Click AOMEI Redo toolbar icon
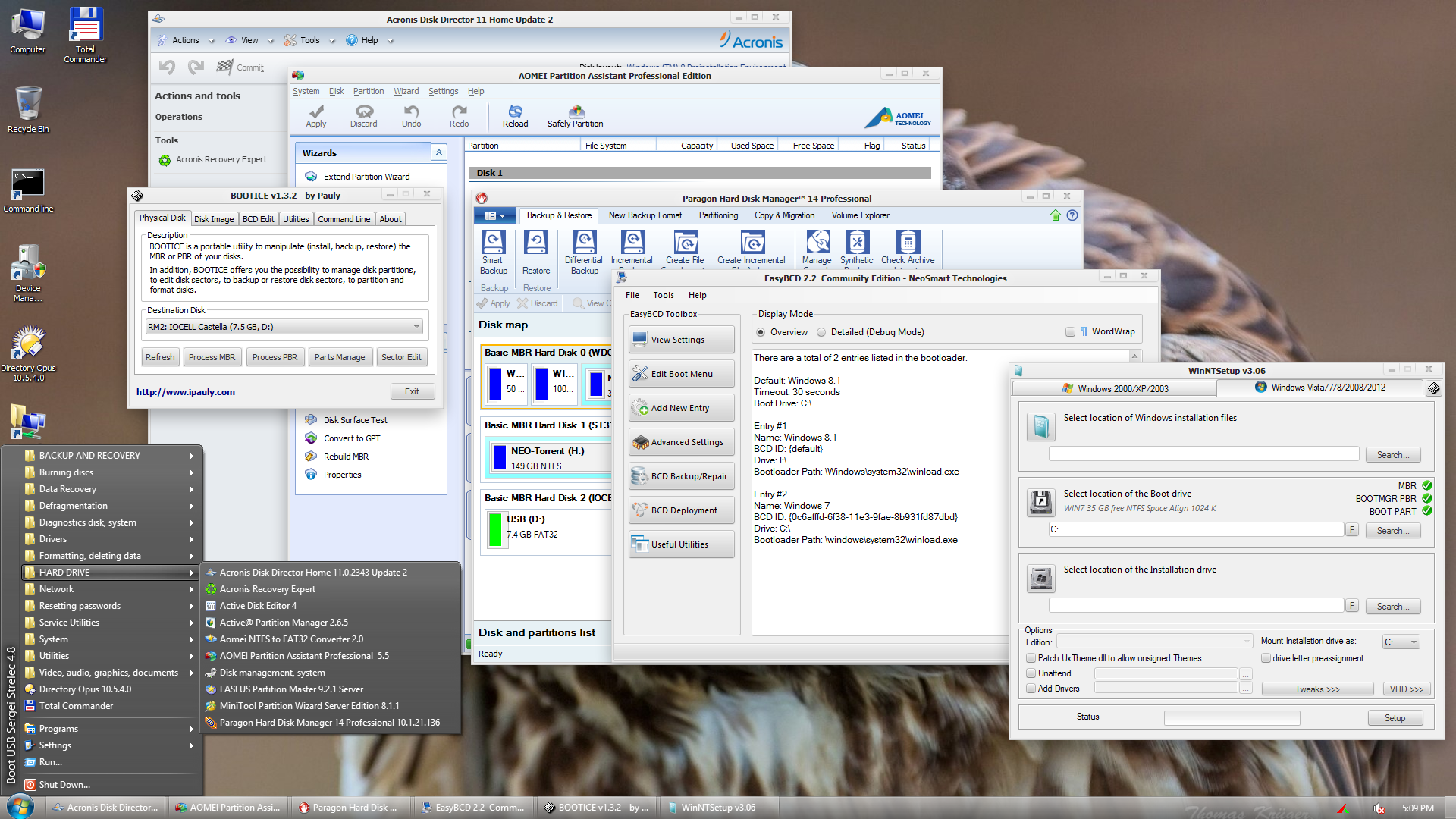This screenshot has height=819, width=1456. coord(459,116)
